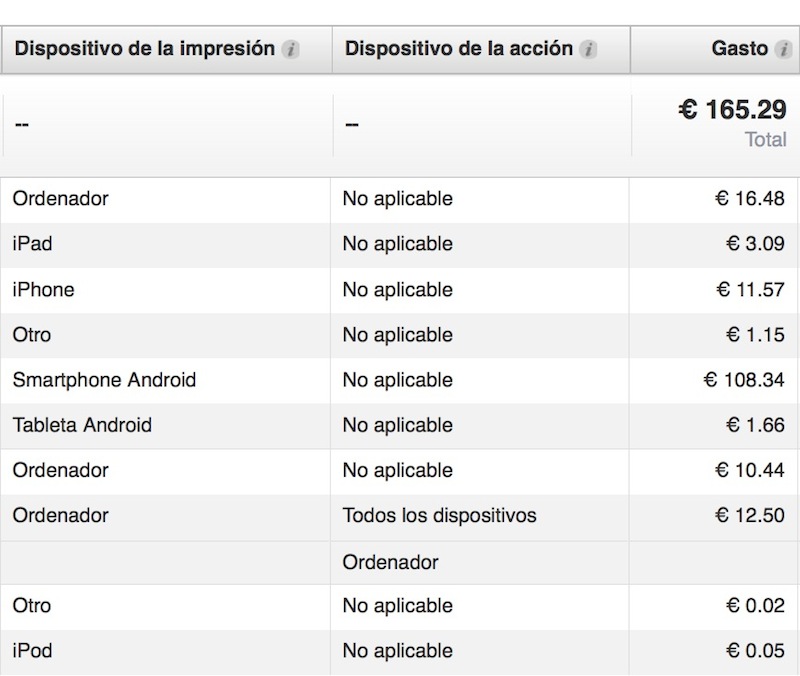Click the Total label under the spend sum
The image size is (800, 676).
[x=765, y=139]
